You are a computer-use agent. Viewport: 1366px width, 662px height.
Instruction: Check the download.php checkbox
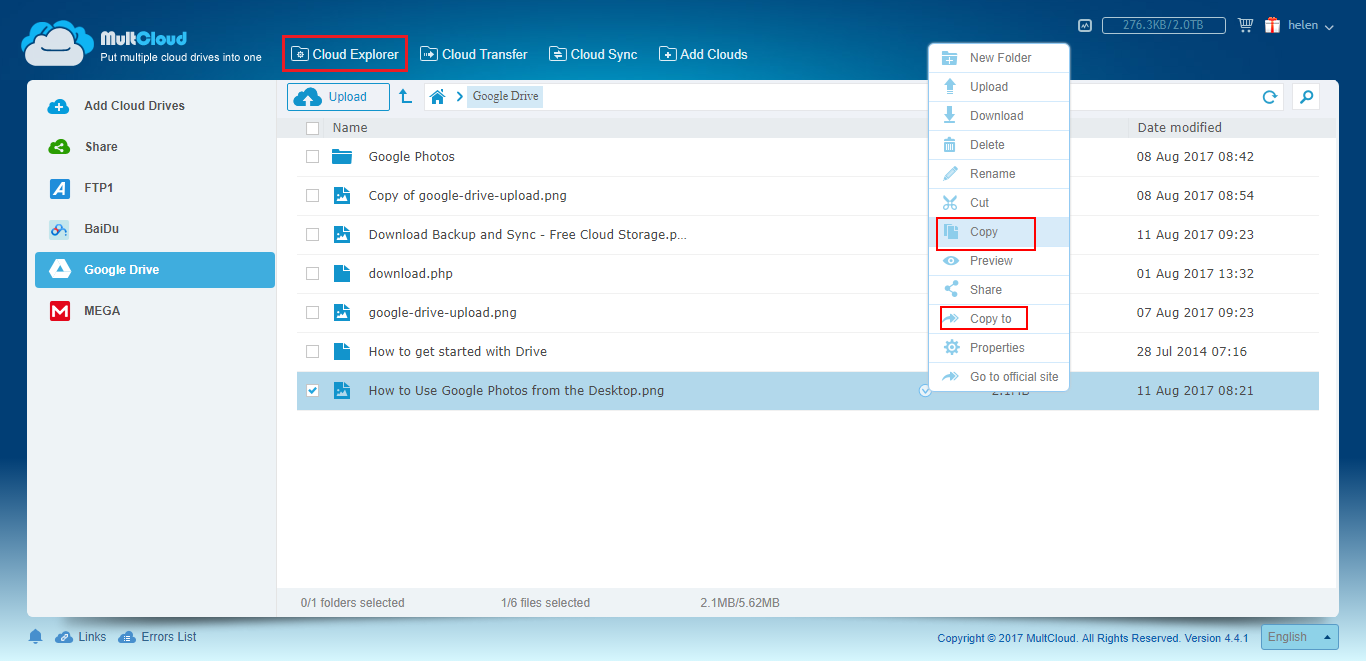(x=313, y=274)
